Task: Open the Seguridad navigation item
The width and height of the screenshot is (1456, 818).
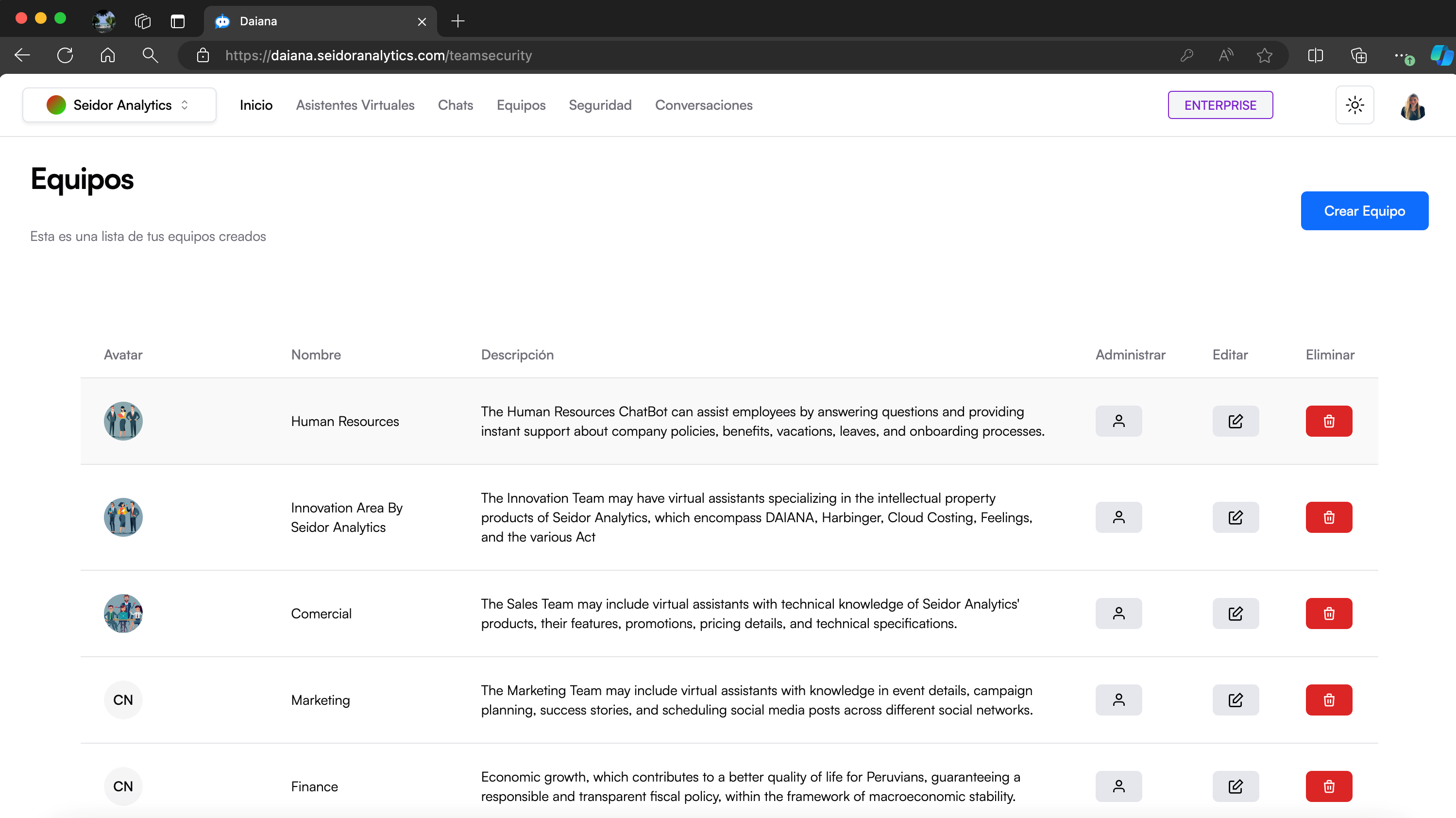Action: [600, 105]
